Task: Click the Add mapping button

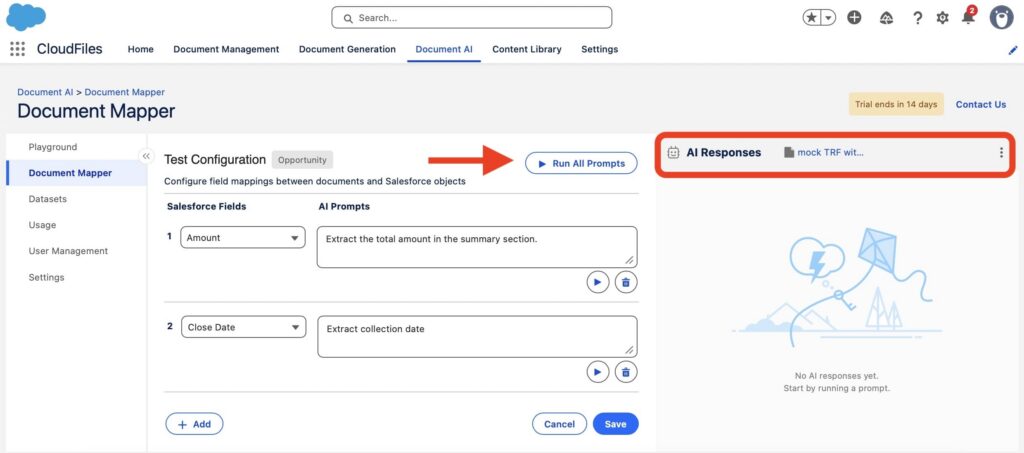Action: (194, 424)
